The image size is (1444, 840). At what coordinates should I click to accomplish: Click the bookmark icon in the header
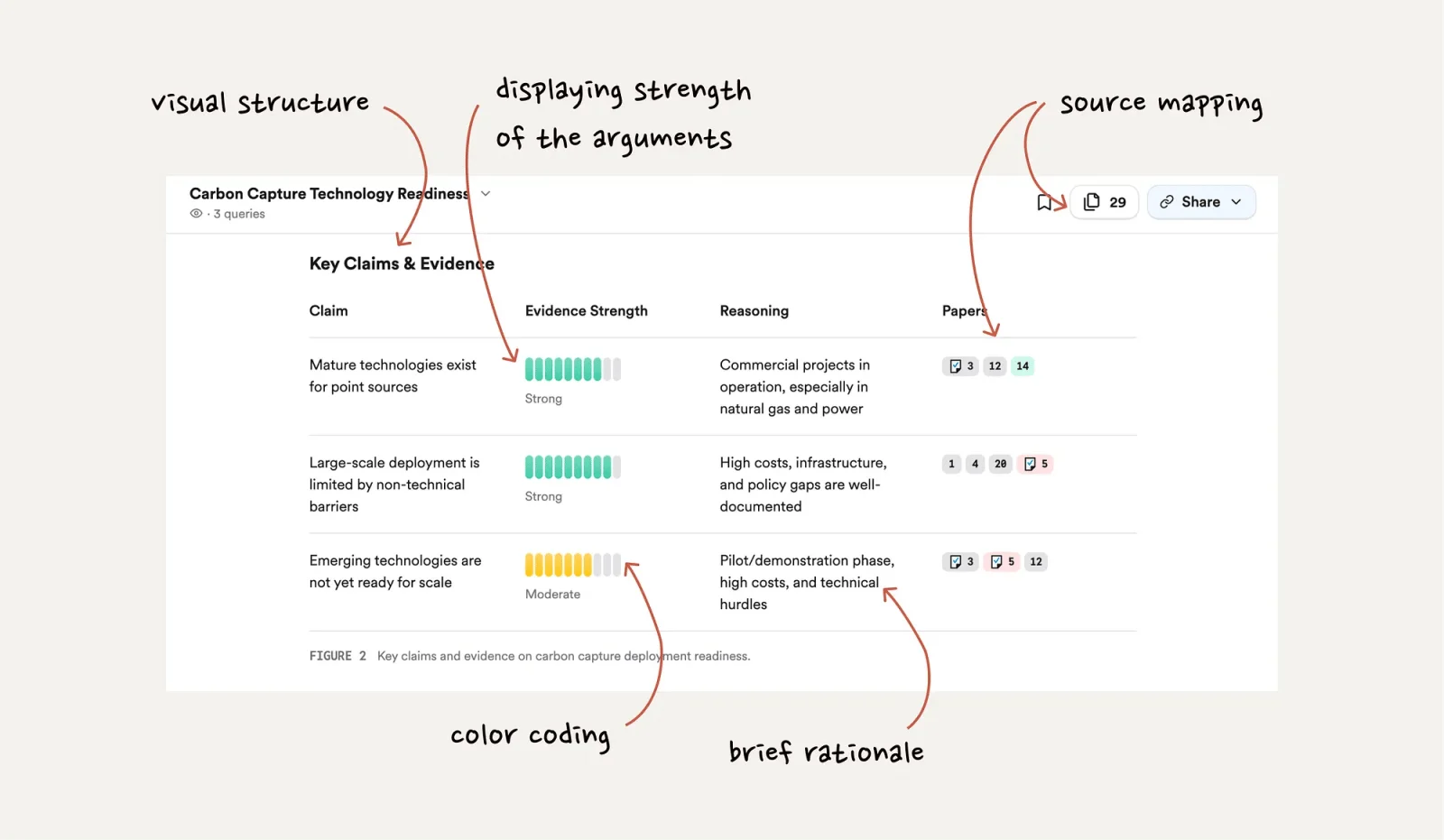(x=1044, y=202)
